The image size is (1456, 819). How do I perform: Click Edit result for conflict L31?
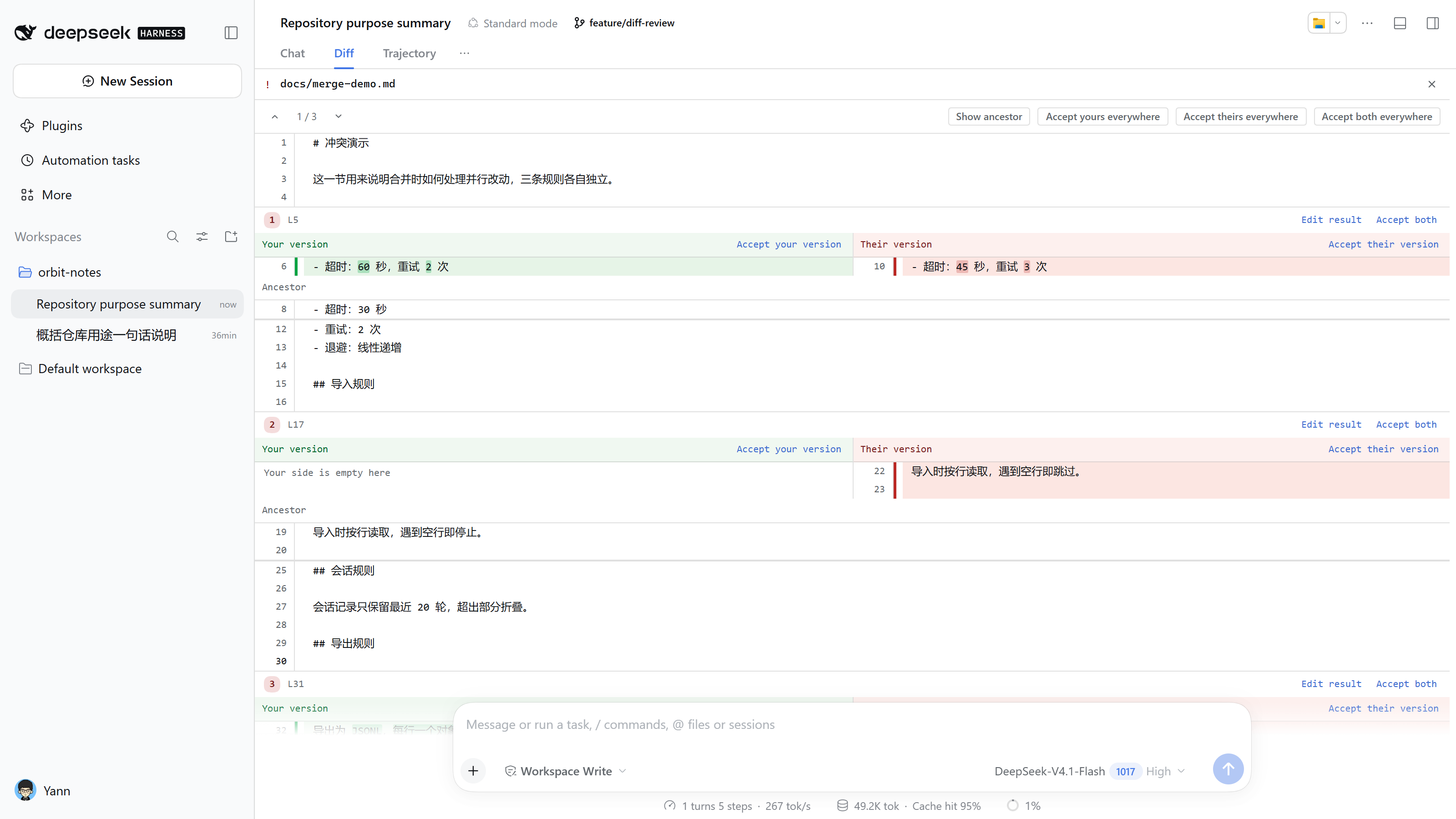click(1331, 683)
